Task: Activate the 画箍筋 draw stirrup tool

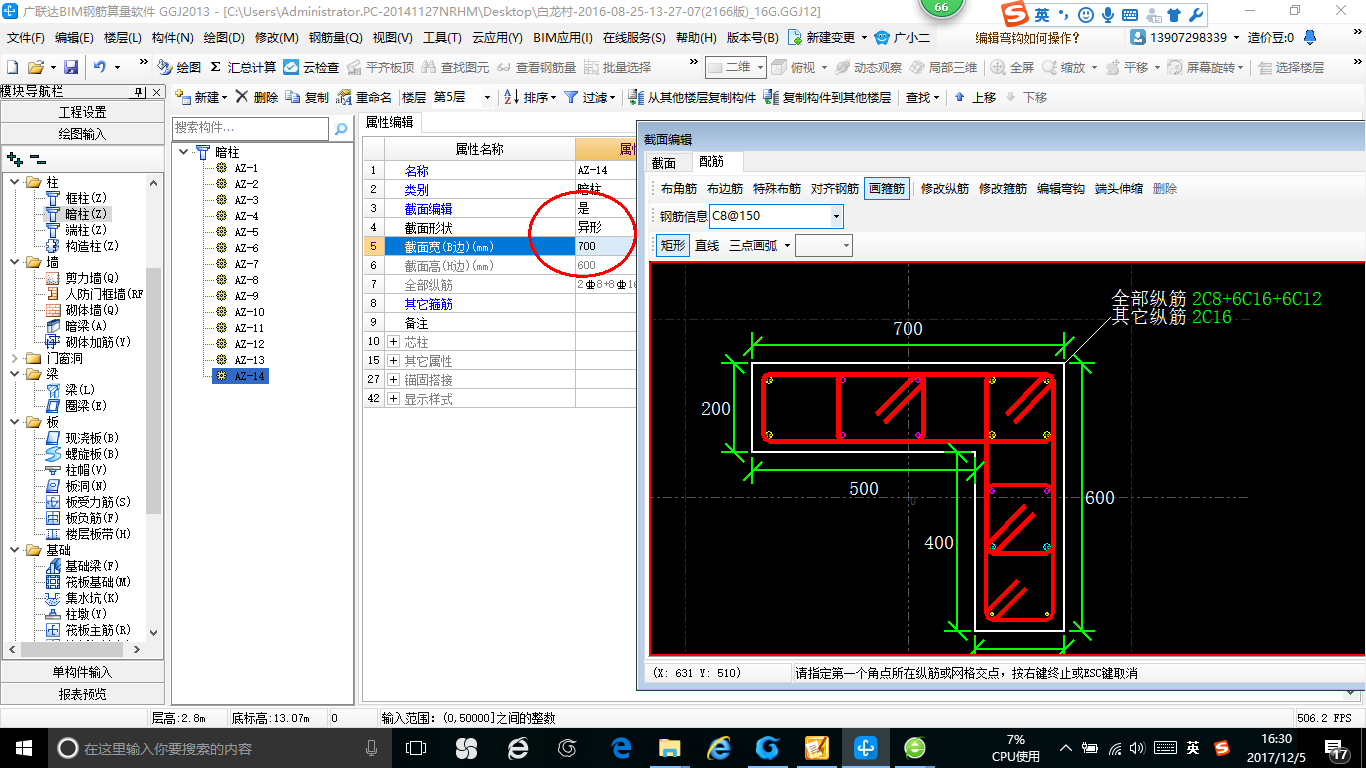Action: pos(887,188)
